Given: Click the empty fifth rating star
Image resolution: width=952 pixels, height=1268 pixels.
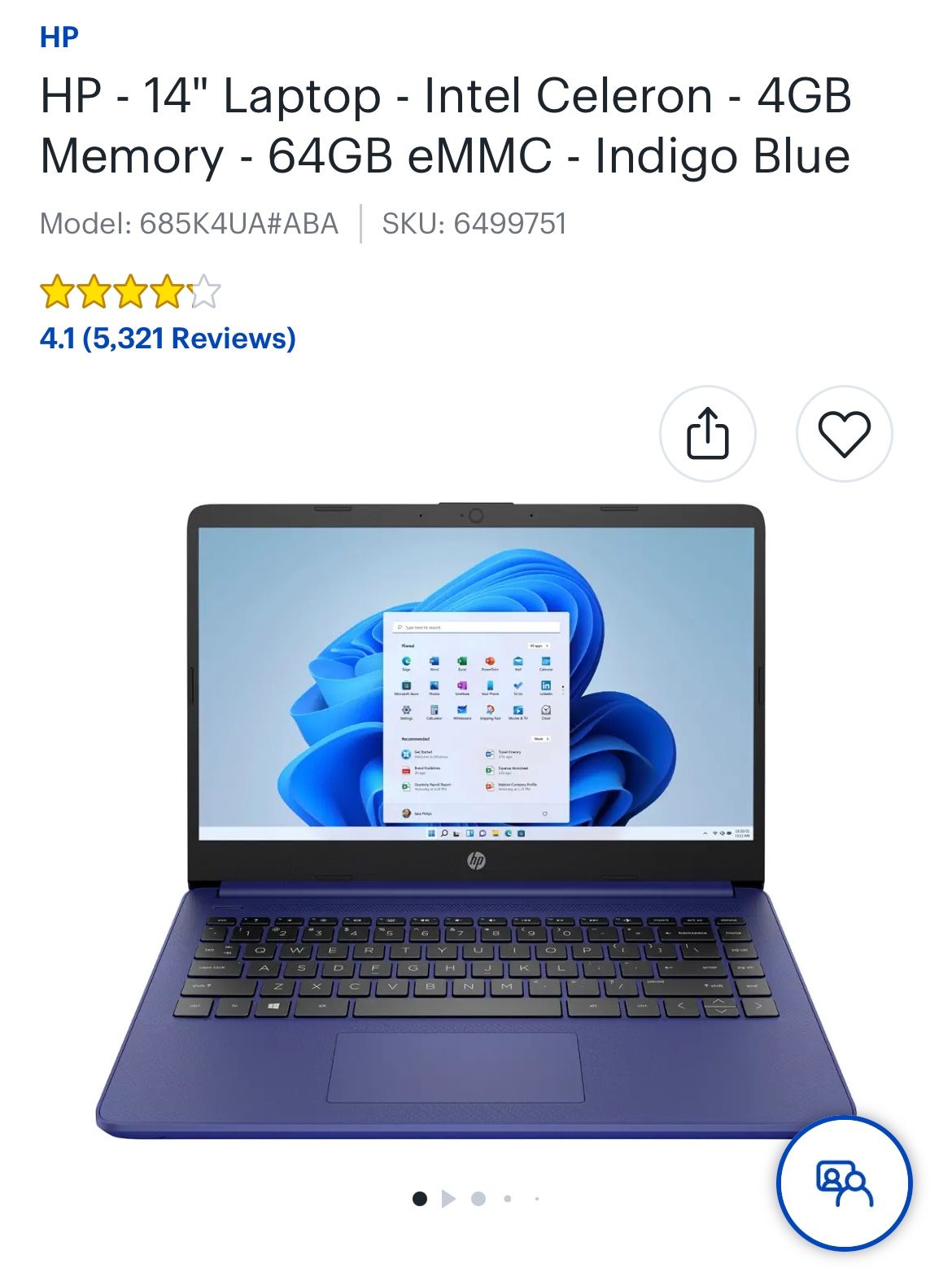Looking at the screenshot, I should coord(204,291).
